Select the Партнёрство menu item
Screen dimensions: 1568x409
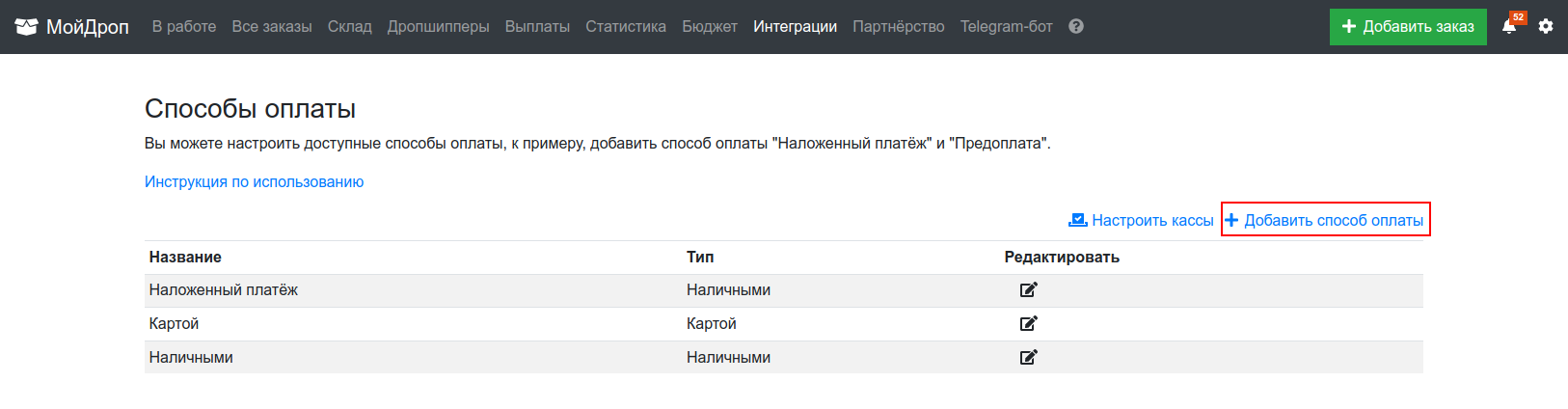(x=899, y=27)
